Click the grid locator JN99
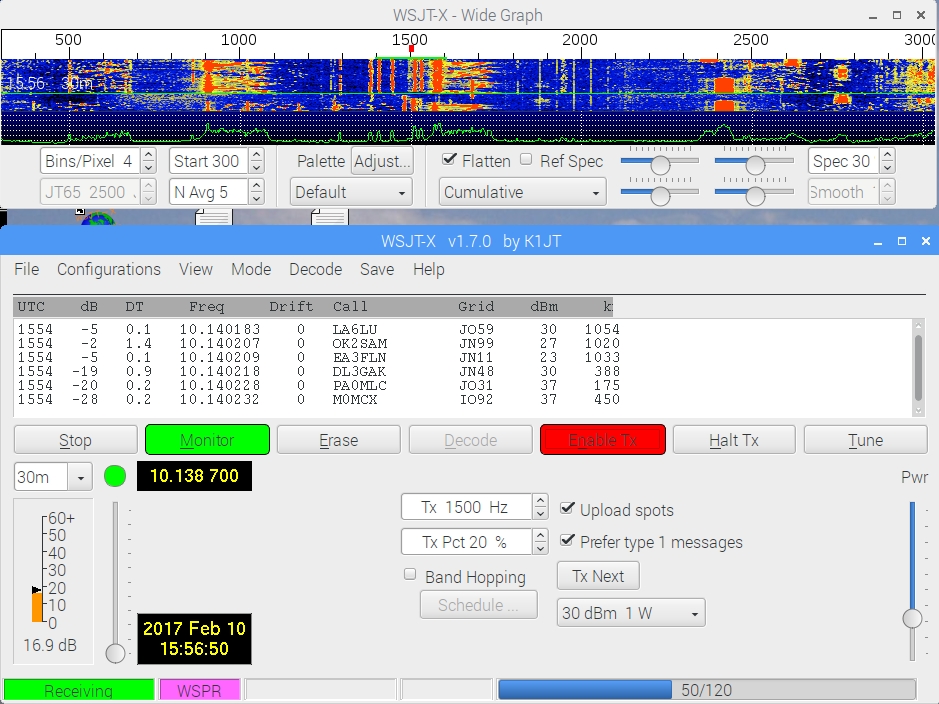 click(476, 344)
